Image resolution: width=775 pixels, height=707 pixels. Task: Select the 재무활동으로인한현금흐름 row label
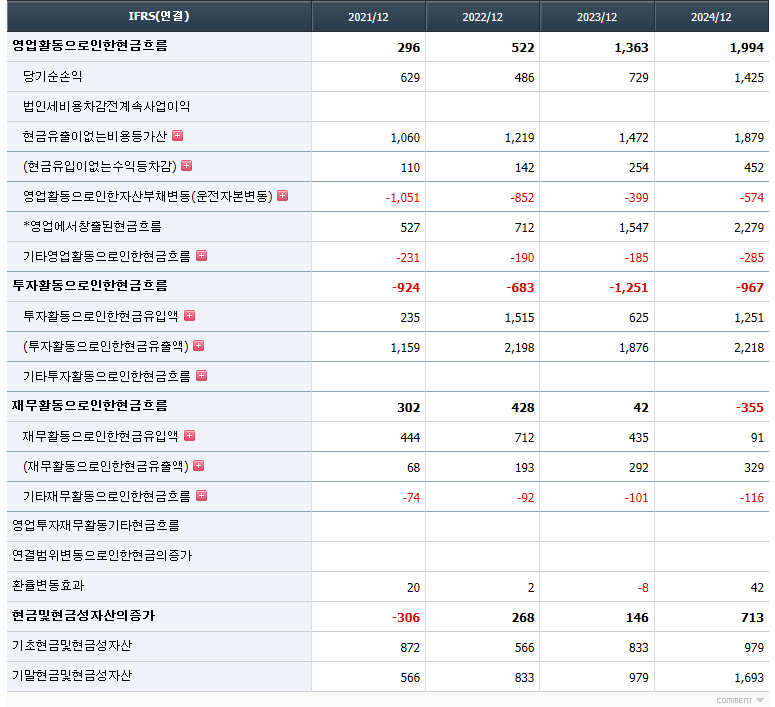(x=90, y=405)
